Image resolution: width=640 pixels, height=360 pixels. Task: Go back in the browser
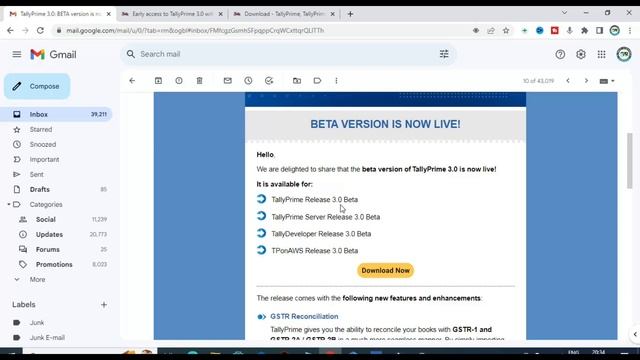(10, 31)
